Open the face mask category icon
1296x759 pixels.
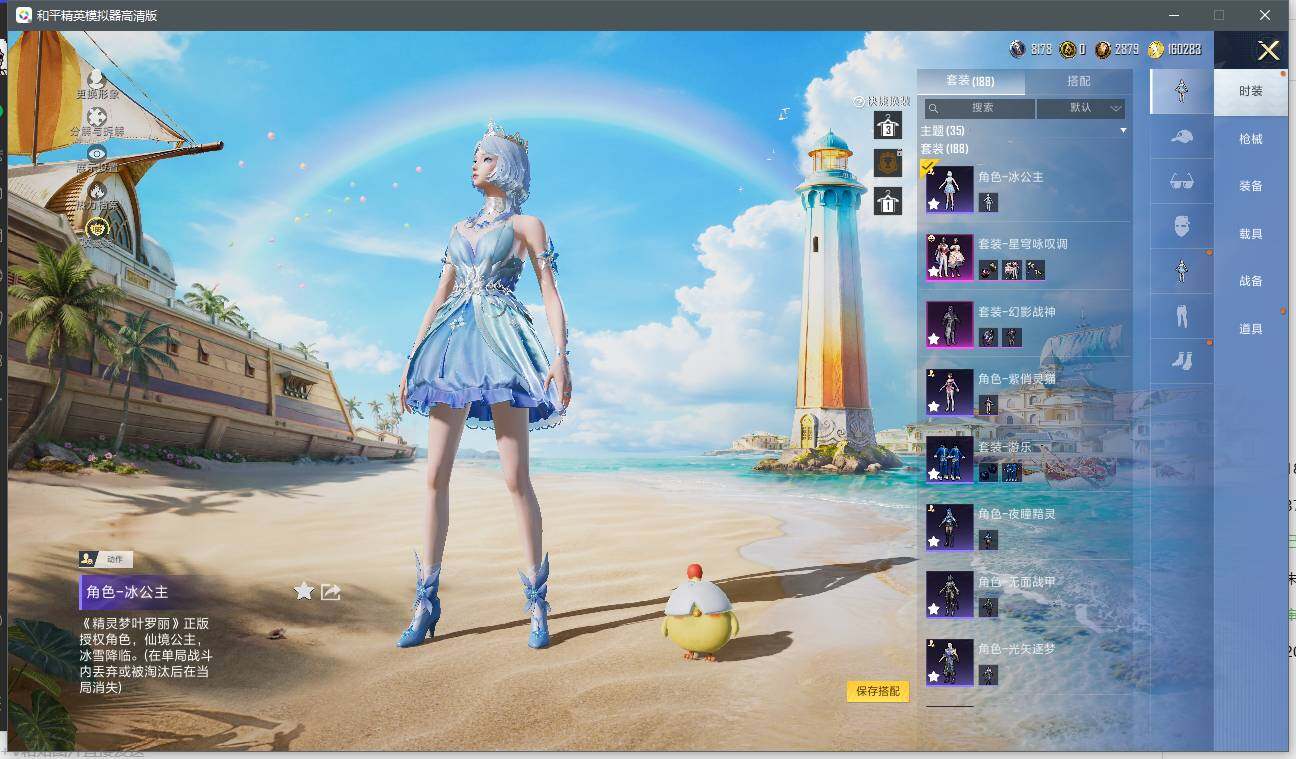tap(1181, 227)
